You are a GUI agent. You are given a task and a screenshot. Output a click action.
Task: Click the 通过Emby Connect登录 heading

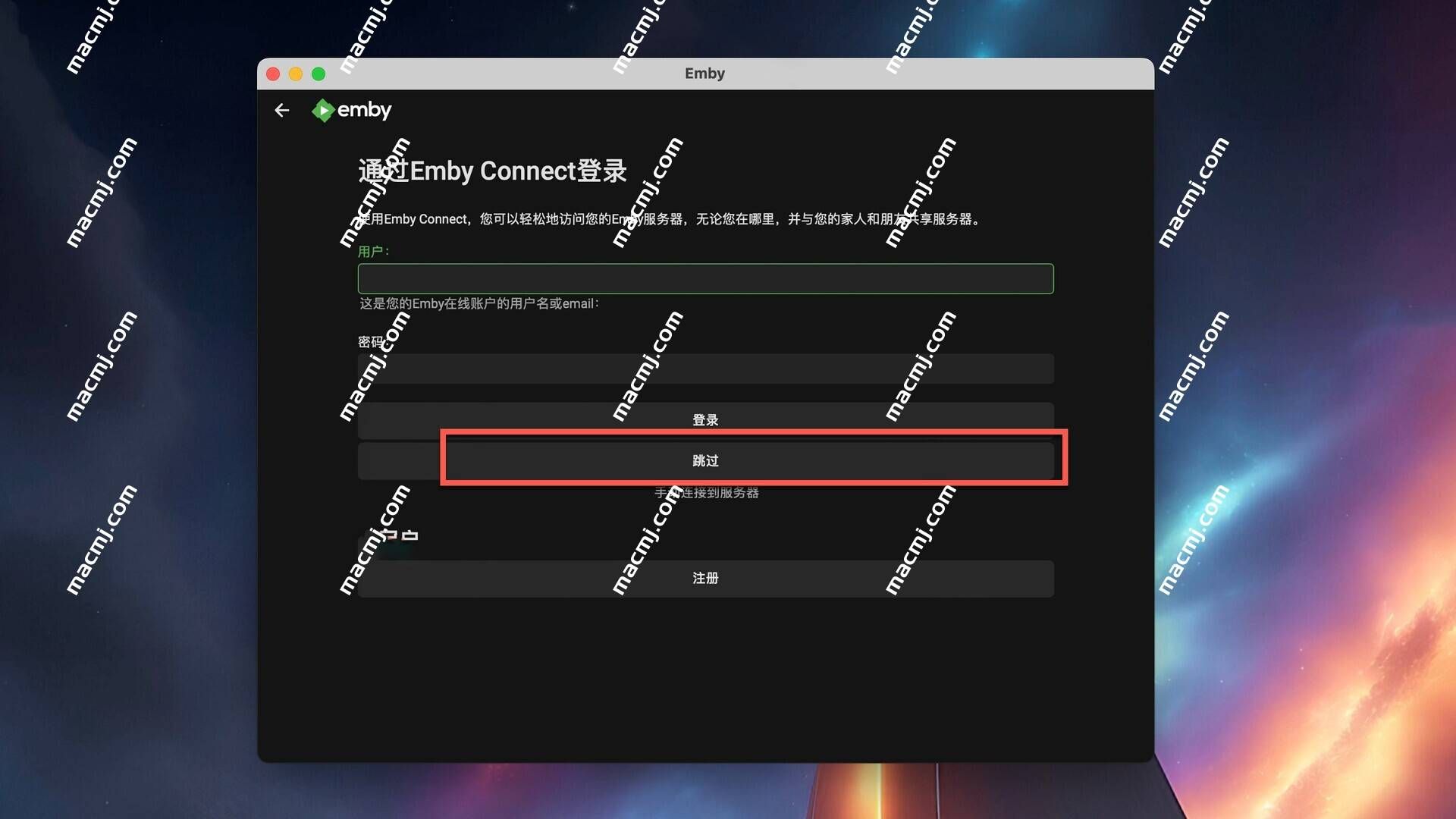493,171
